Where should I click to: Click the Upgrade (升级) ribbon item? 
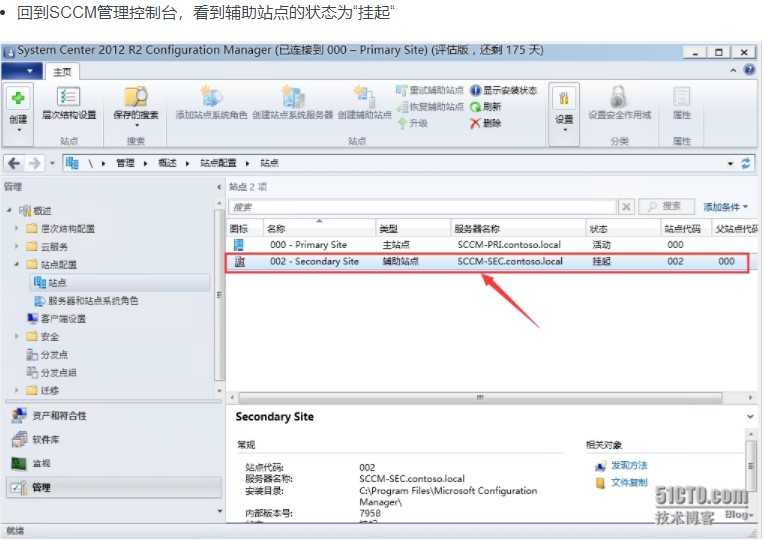click(x=413, y=123)
